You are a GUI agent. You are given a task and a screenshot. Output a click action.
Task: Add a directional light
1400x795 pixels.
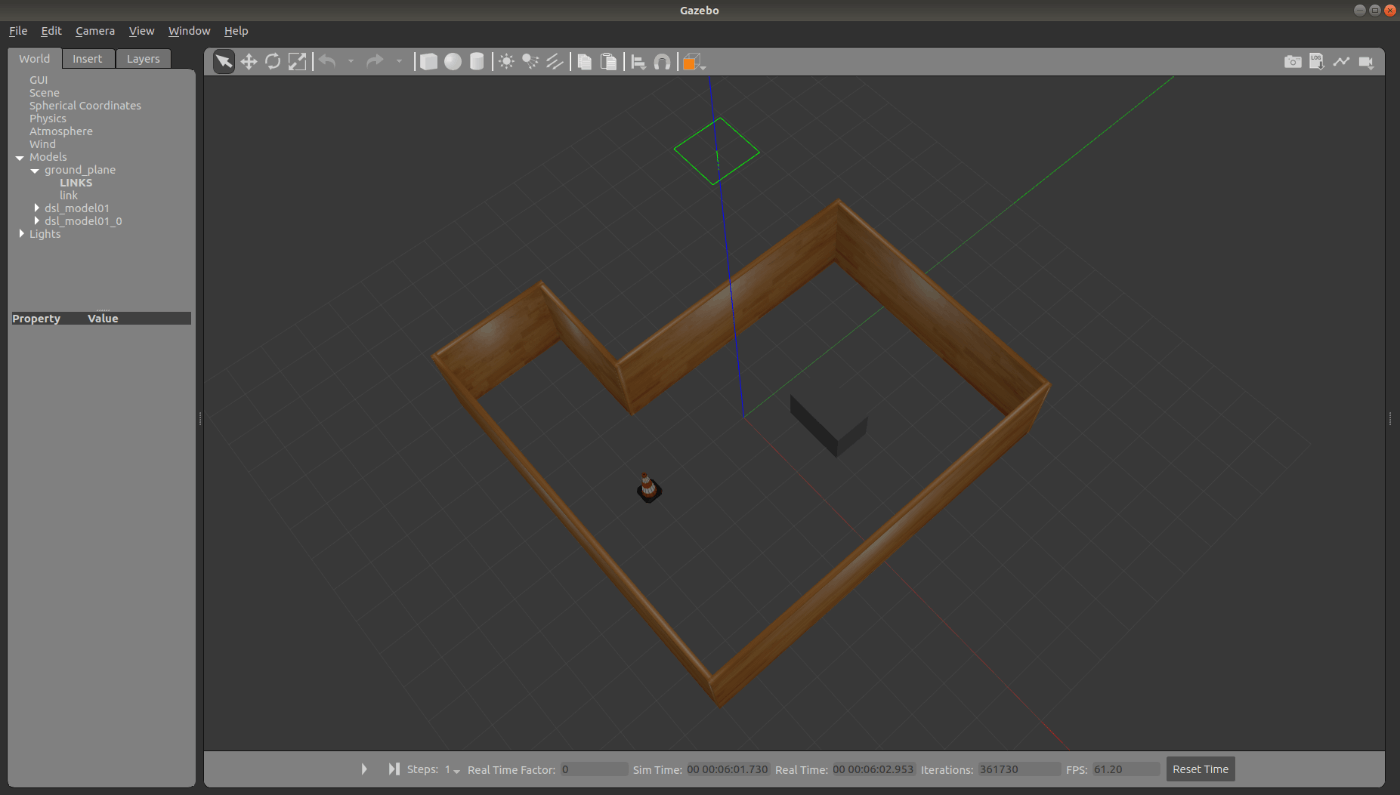pos(555,62)
